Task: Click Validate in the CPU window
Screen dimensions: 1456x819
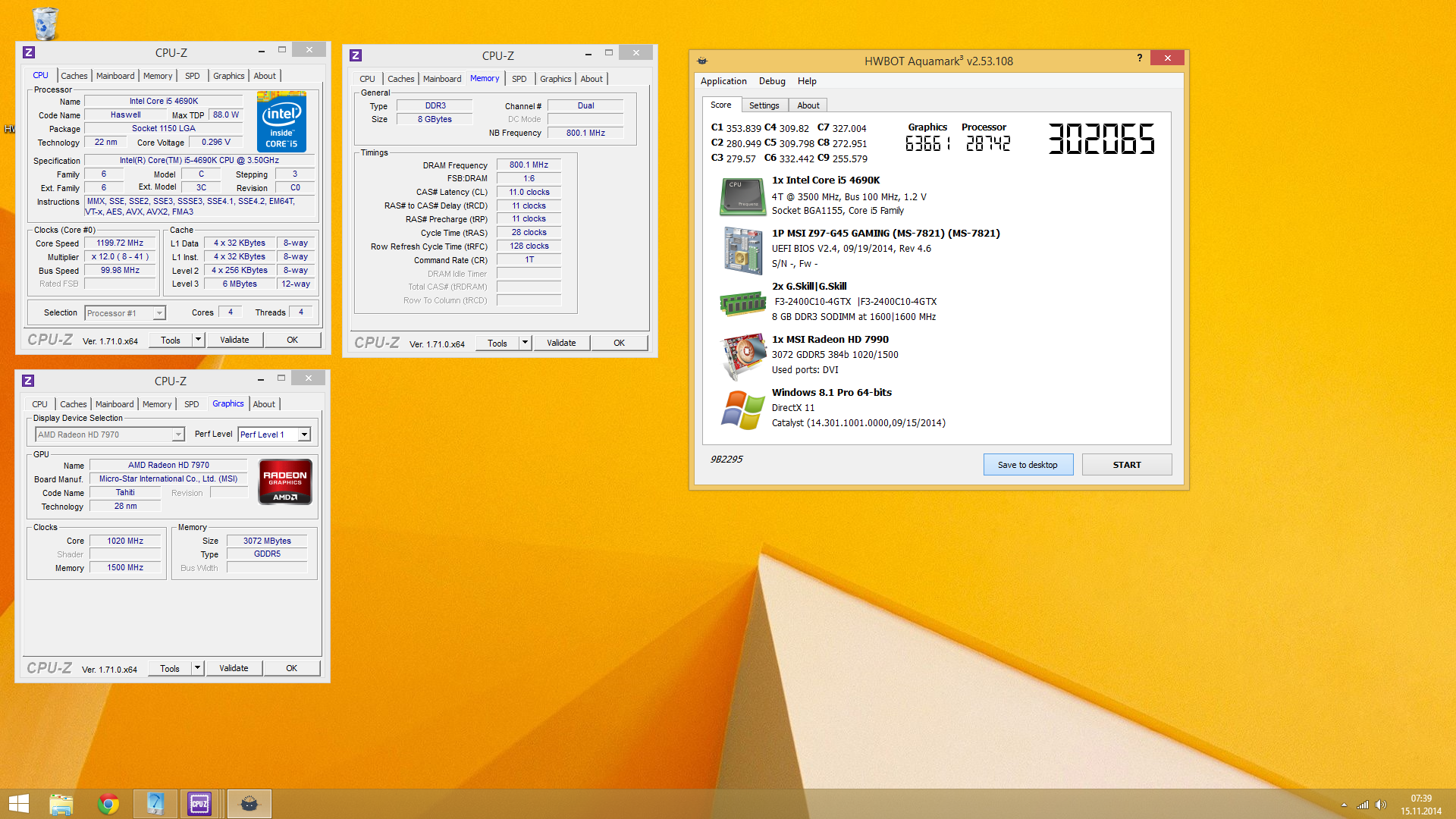Action: point(234,340)
